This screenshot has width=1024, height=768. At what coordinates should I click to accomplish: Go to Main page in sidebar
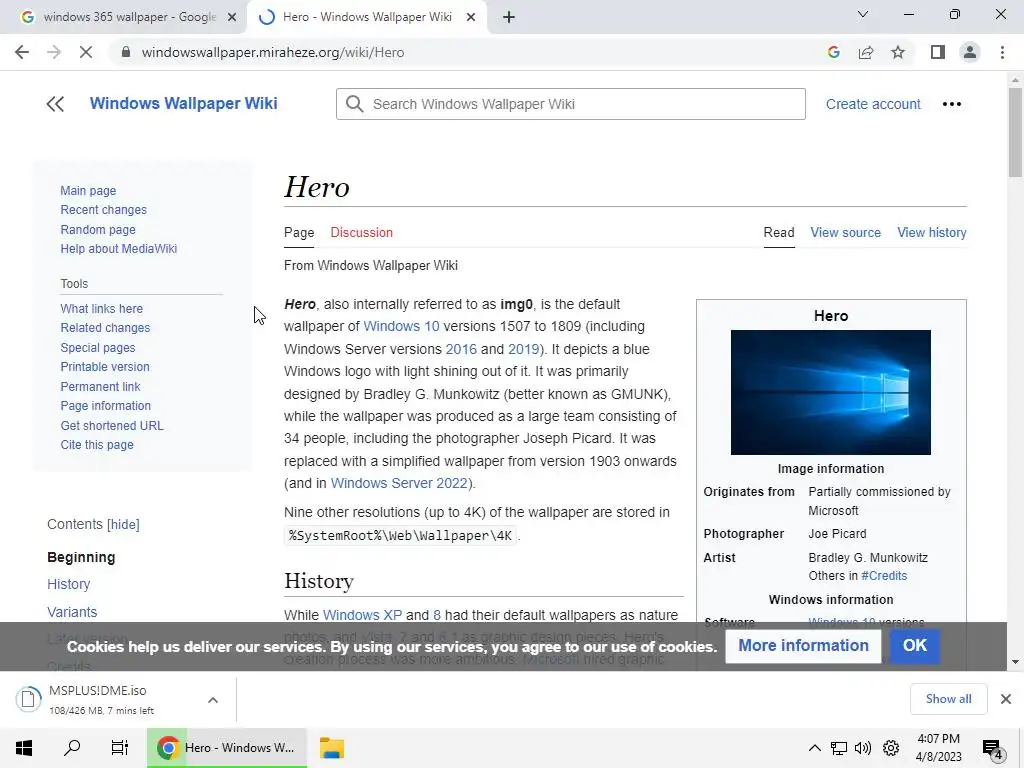pos(88,191)
